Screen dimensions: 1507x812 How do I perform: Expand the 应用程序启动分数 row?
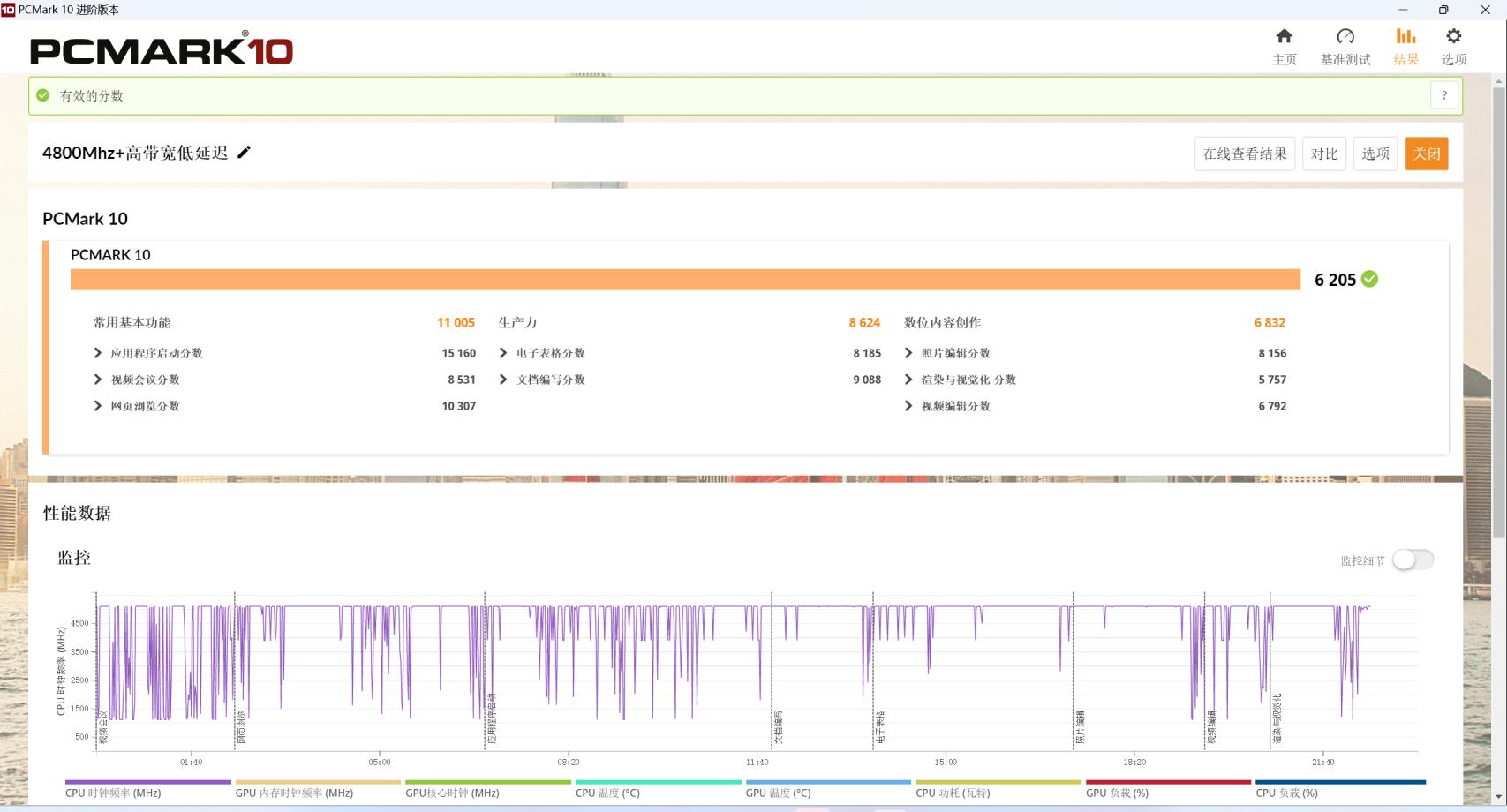[x=98, y=353]
